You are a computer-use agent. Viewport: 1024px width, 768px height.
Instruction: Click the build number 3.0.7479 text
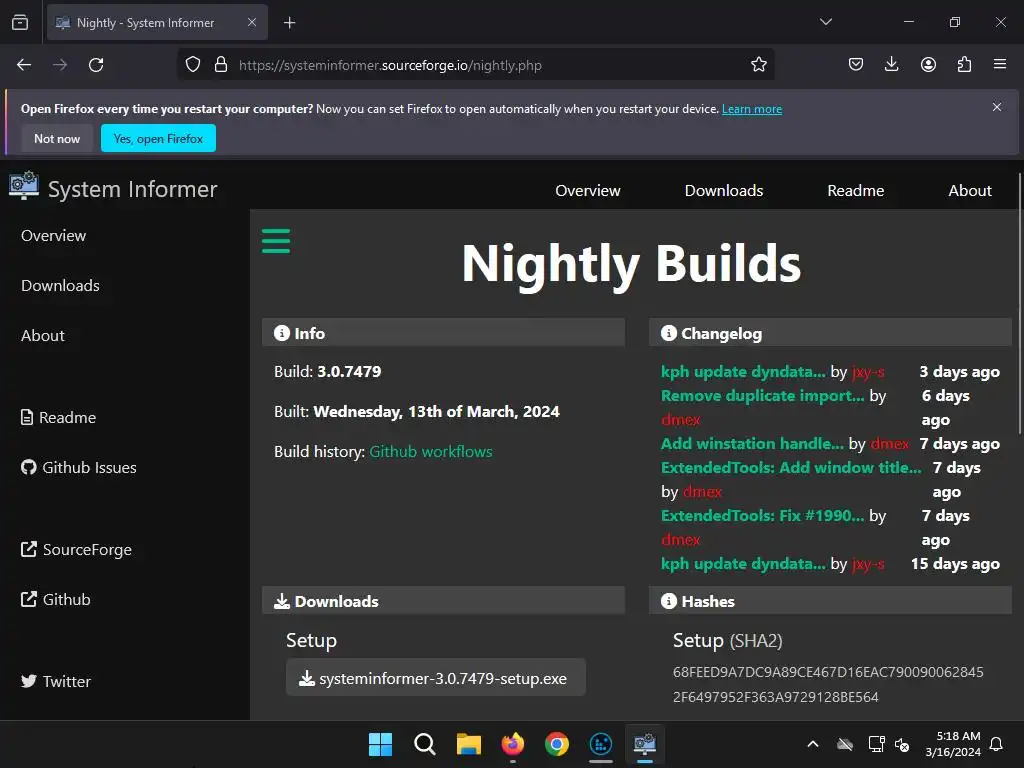click(349, 372)
